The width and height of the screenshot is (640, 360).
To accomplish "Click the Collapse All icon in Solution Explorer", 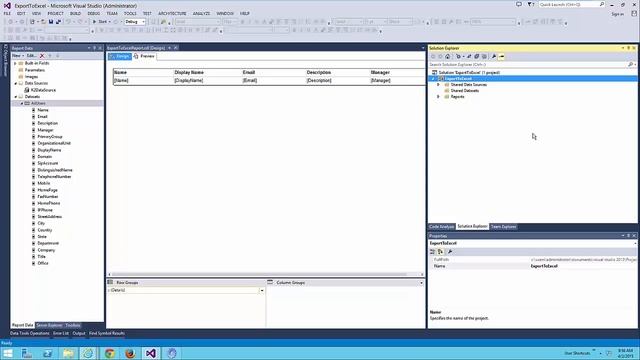I will (x=476, y=56).
